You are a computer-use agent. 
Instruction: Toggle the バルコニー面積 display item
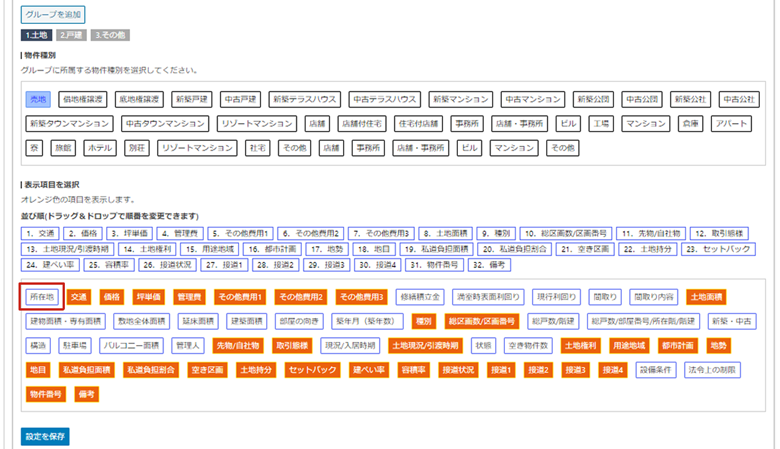[134, 346]
